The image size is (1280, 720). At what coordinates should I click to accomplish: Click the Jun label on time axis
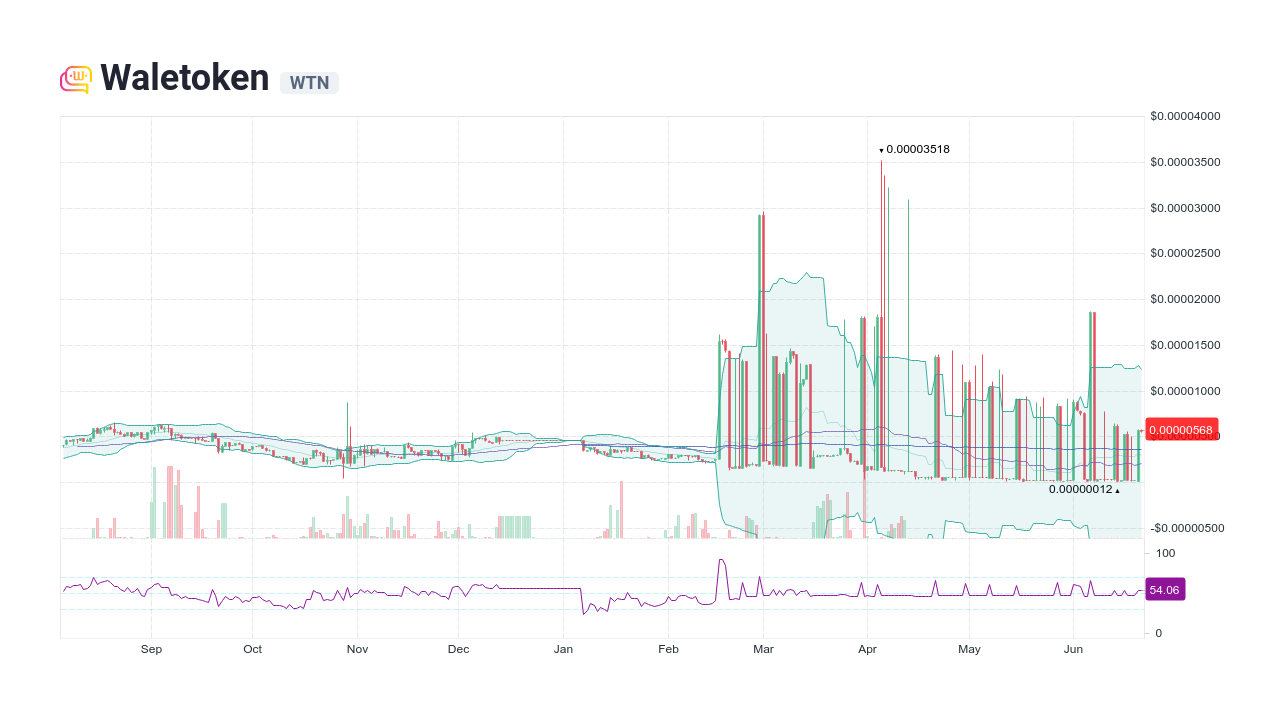[1073, 649]
